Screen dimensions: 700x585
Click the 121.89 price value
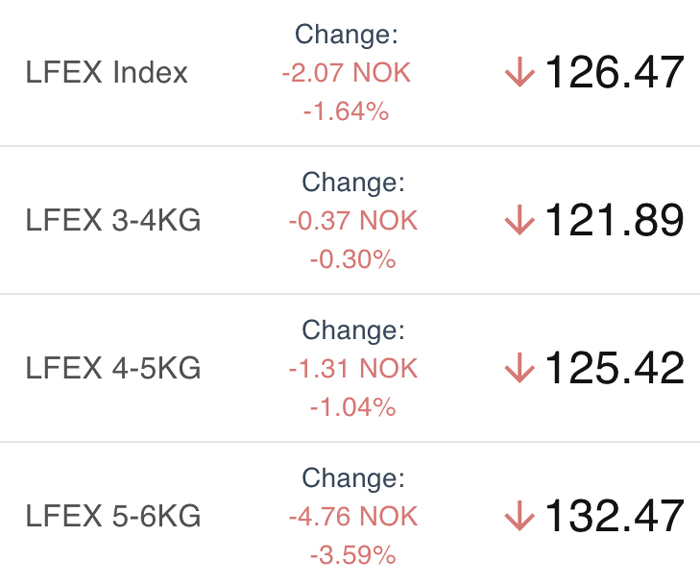[x=615, y=220]
